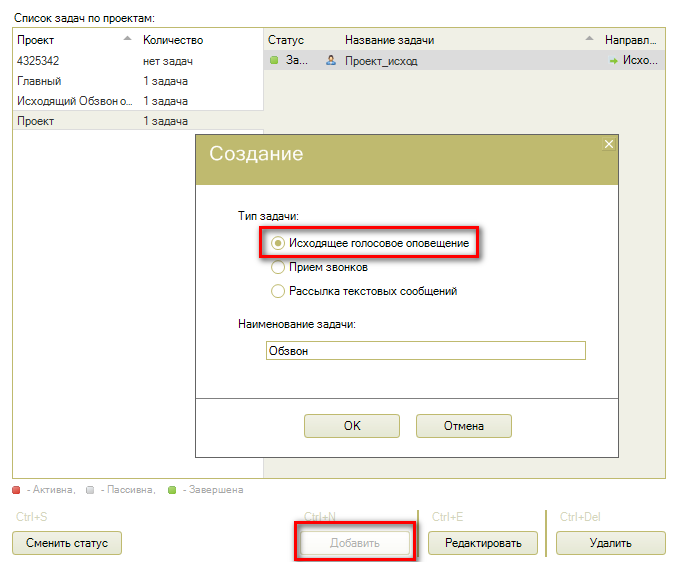Viewport: 676px width, 562px height.
Task: Select Рассылка текстовых сообщений option
Action: pyautogui.click(x=278, y=292)
